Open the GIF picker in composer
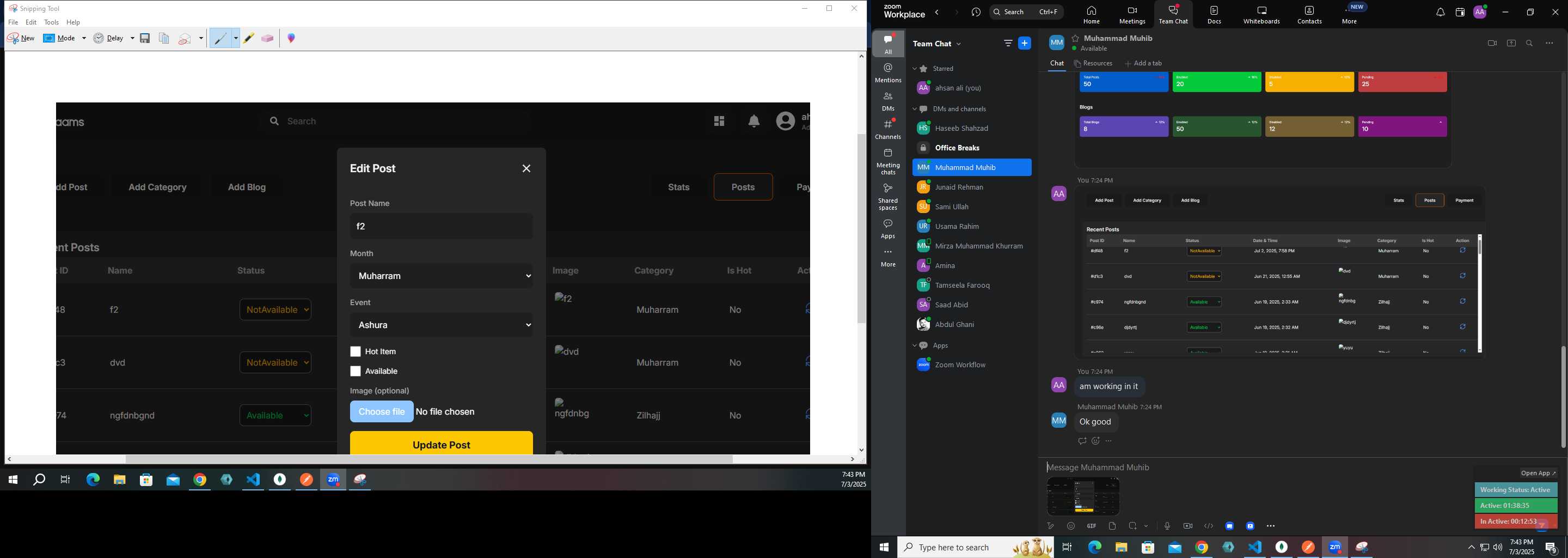The height and width of the screenshot is (558, 1568). click(1092, 526)
